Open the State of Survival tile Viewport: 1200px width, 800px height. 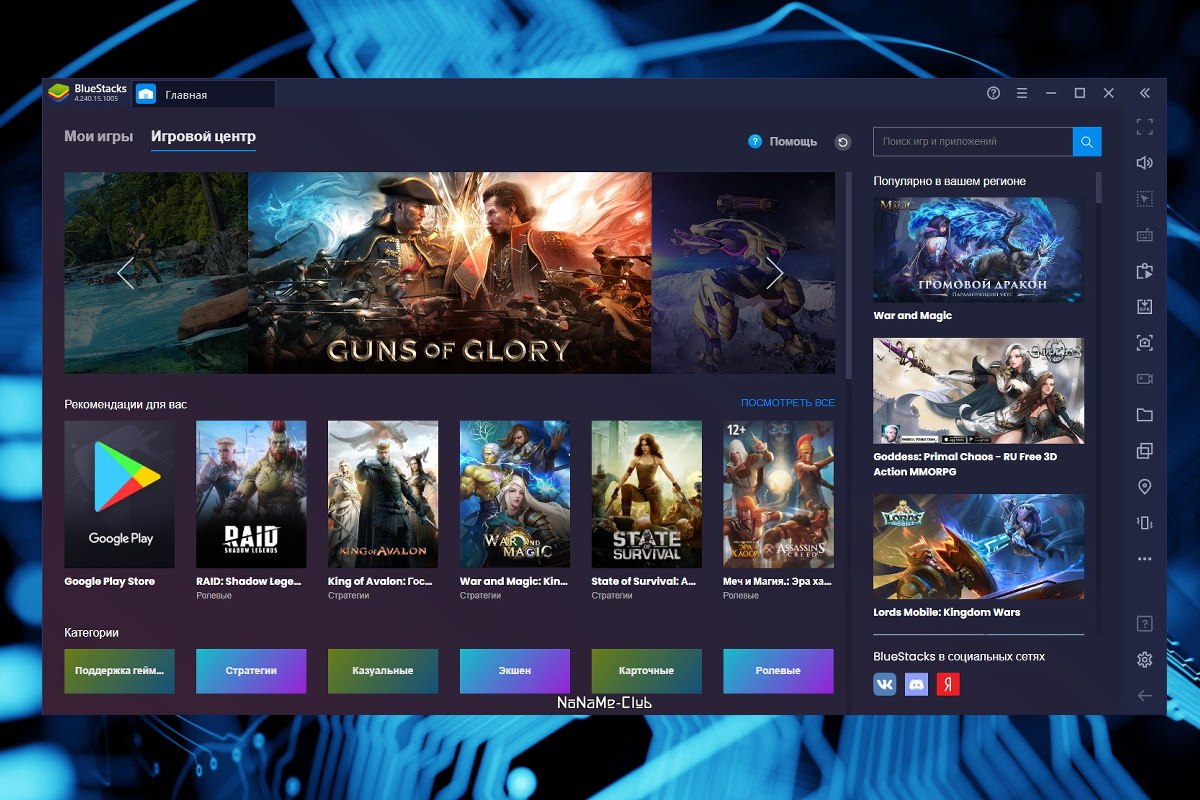tap(647, 494)
